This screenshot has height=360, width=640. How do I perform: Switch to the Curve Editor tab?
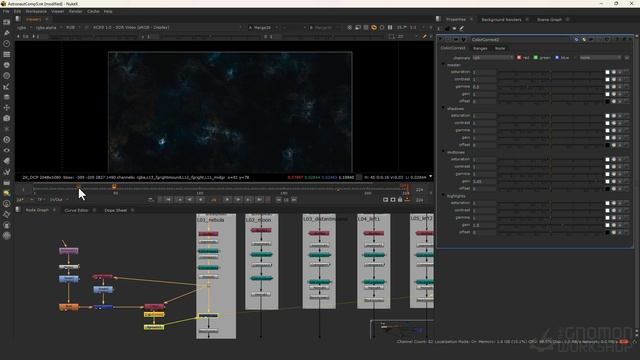76,210
